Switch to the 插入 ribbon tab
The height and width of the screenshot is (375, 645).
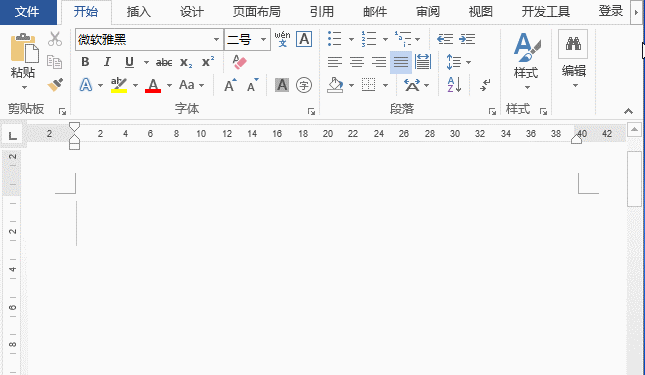(x=139, y=12)
